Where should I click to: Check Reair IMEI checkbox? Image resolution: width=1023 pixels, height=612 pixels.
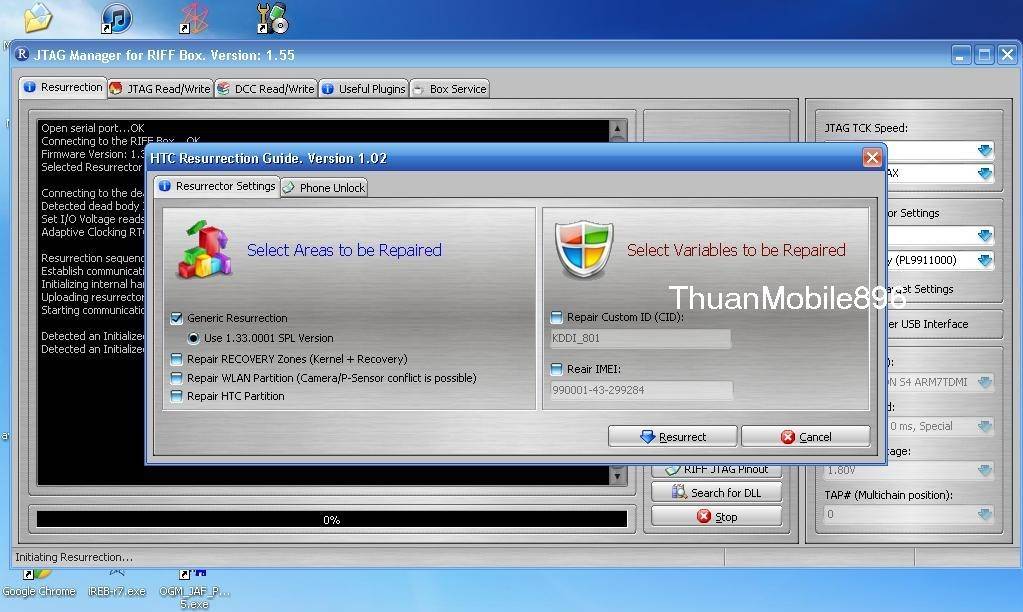[557, 369]
